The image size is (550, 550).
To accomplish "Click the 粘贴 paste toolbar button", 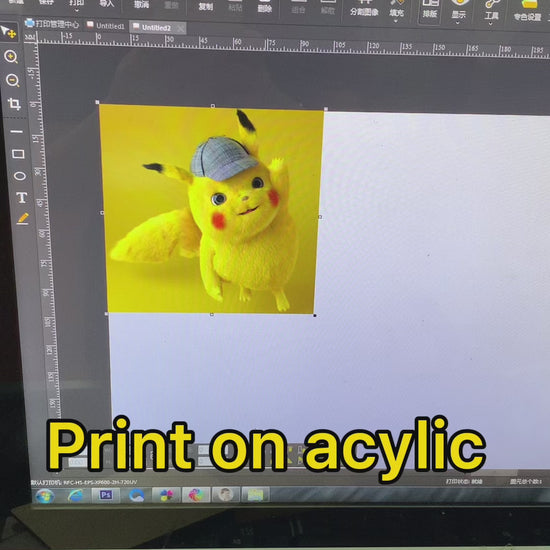I will click(x=235, y=7).
